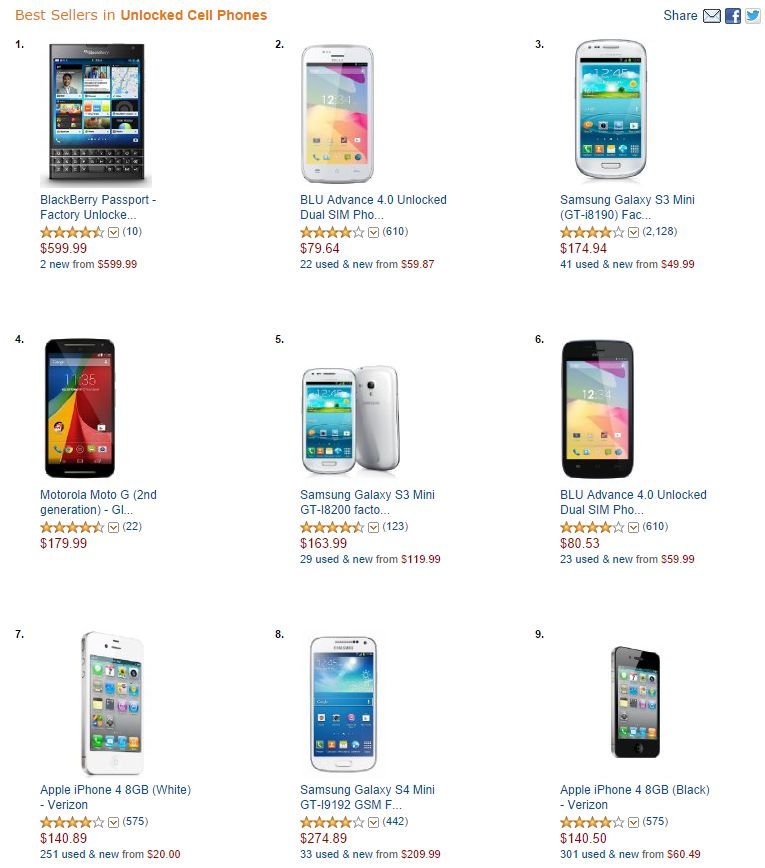Share on Facebook icon

point(733,15)
